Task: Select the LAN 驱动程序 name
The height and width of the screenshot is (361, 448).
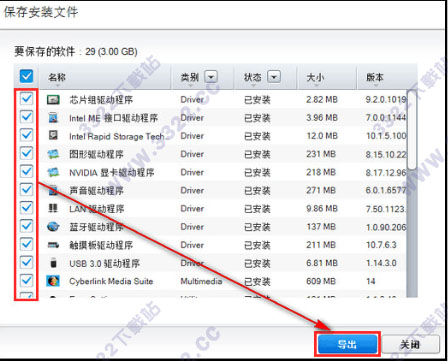Action: point(97,209)
